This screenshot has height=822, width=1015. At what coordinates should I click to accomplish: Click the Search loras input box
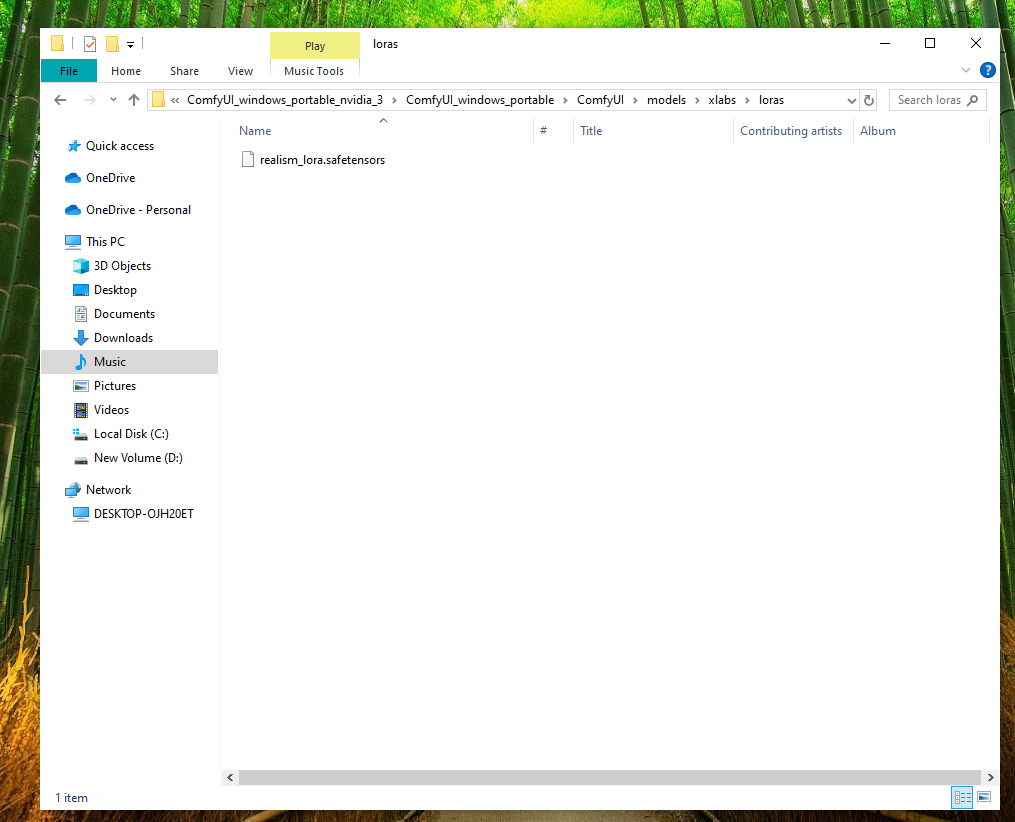[930, 100]
